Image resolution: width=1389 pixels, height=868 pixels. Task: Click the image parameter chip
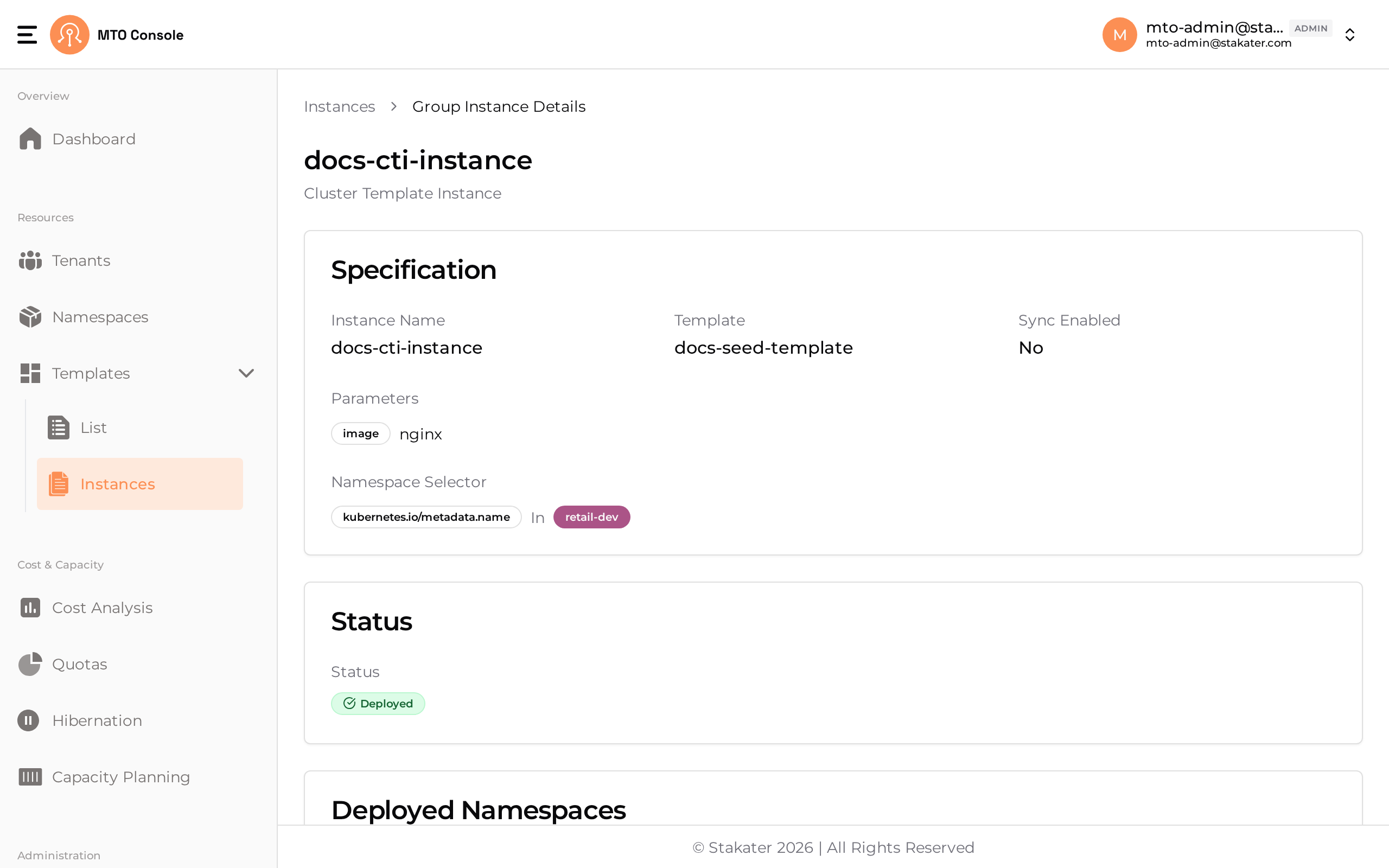pos(360,433)
